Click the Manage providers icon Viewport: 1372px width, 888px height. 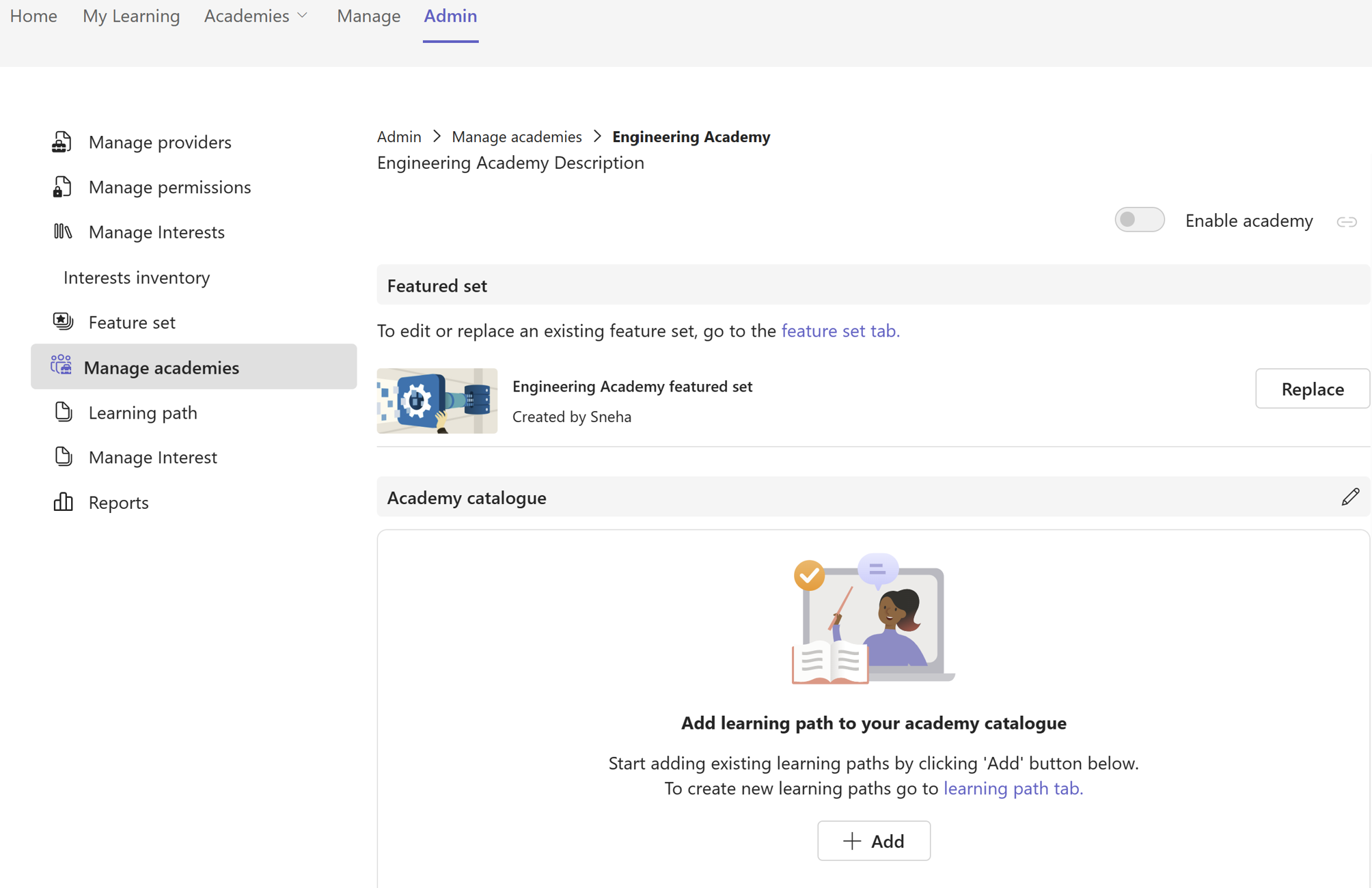point(62,141)
